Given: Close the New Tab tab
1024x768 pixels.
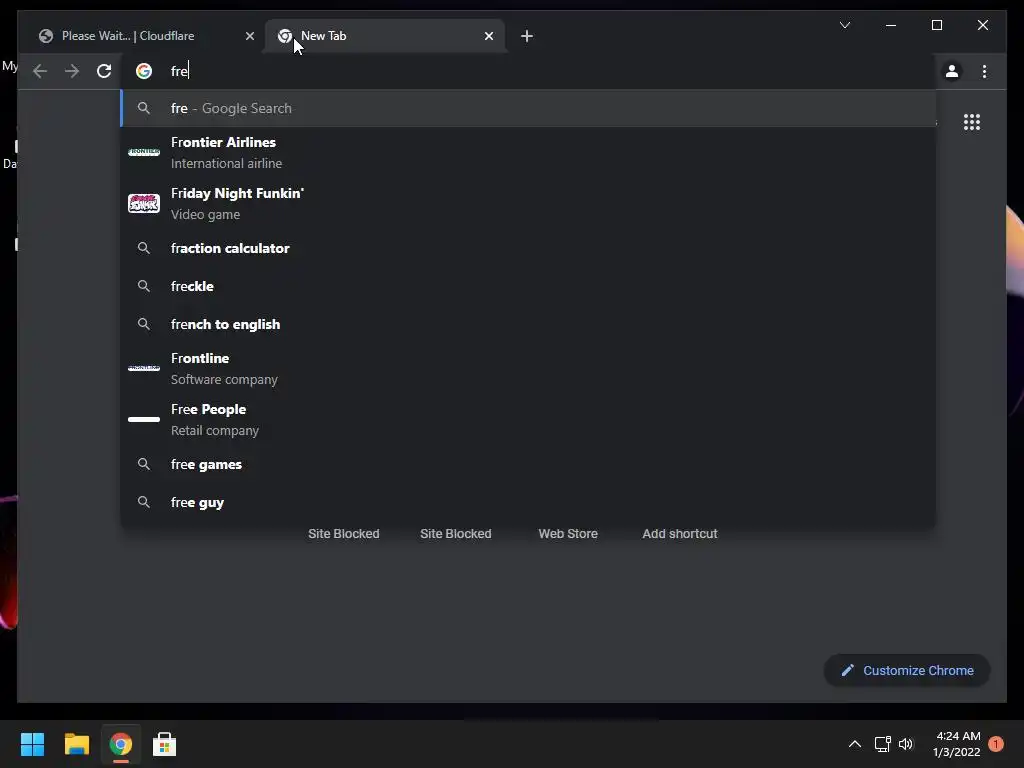Looking at the screenshot, I should [488, 36].
